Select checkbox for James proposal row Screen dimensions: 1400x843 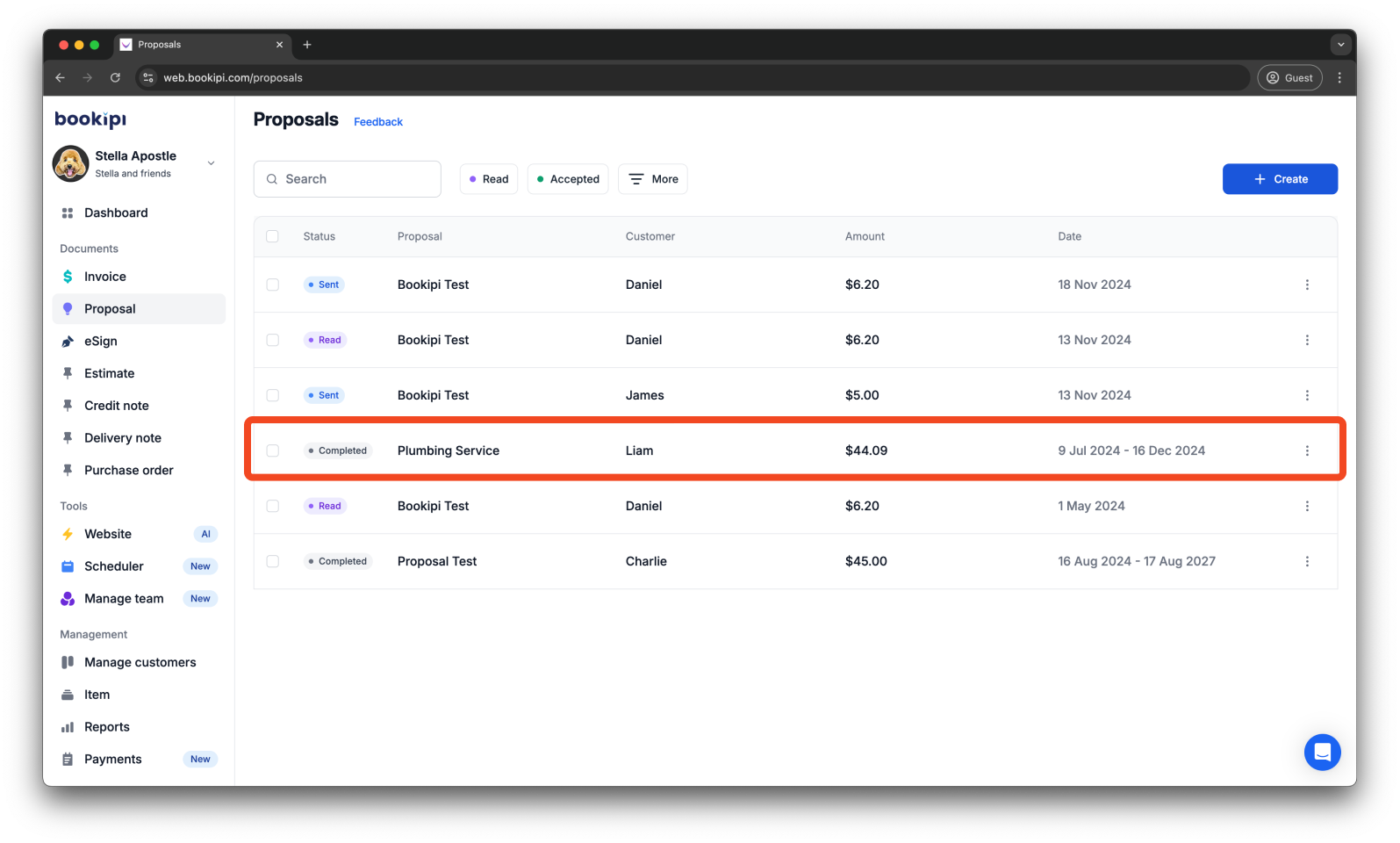pos(272,395)
